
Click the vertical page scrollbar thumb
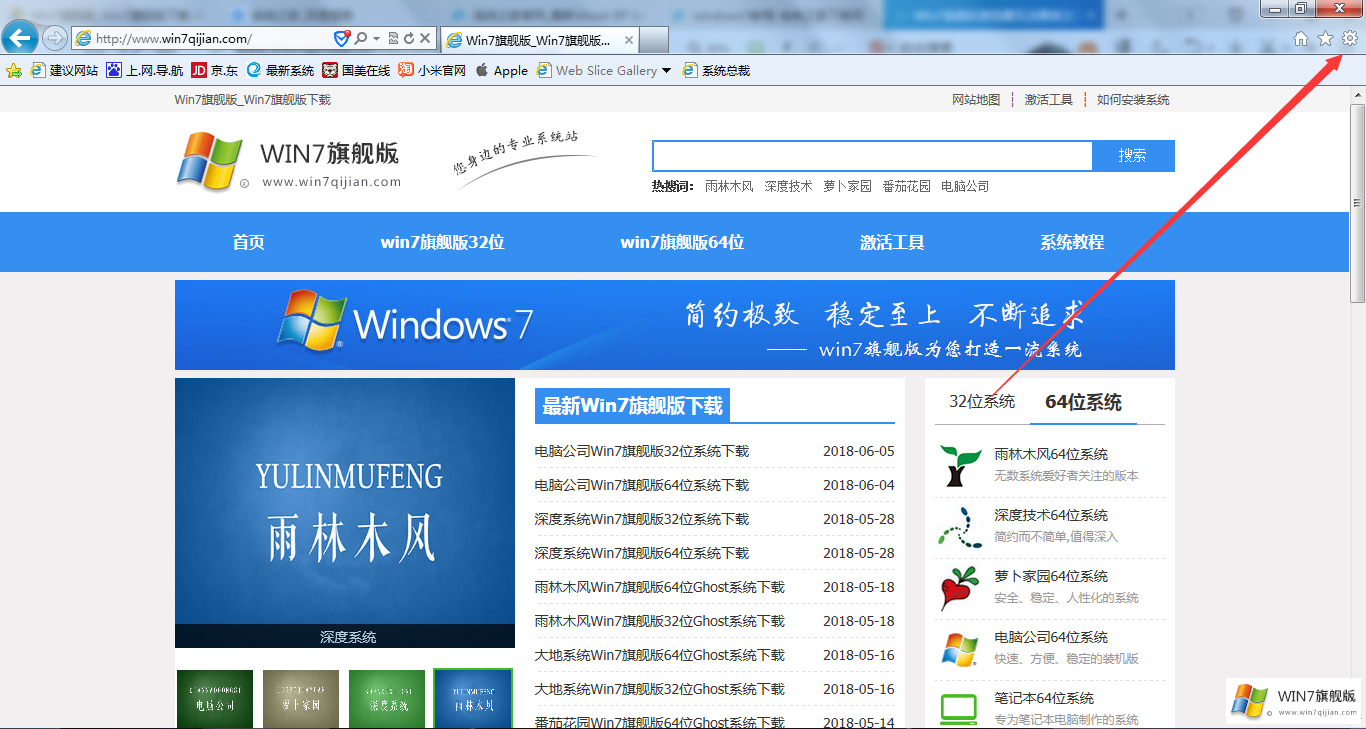(x=1357, y=202)
